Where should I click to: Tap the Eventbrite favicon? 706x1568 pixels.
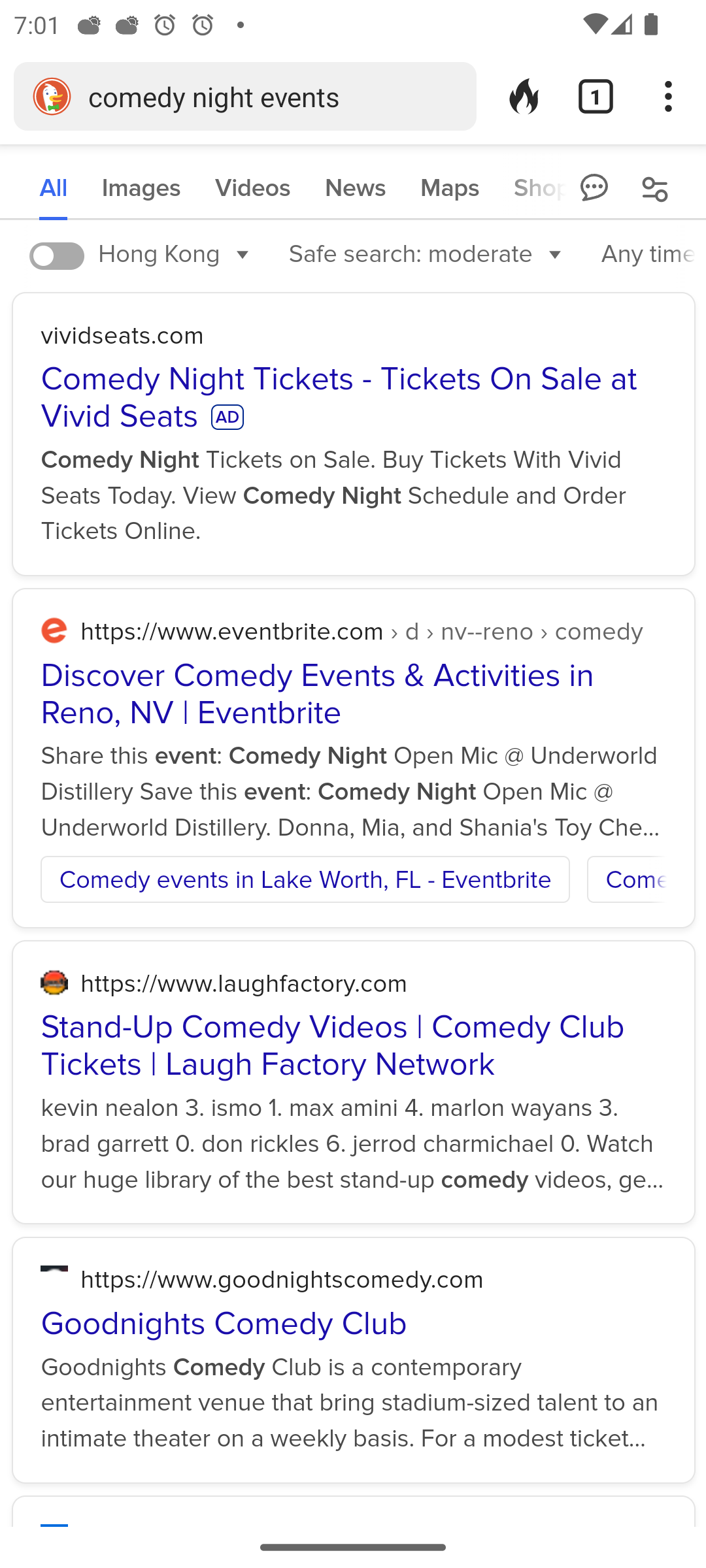(x=54, y=631)
